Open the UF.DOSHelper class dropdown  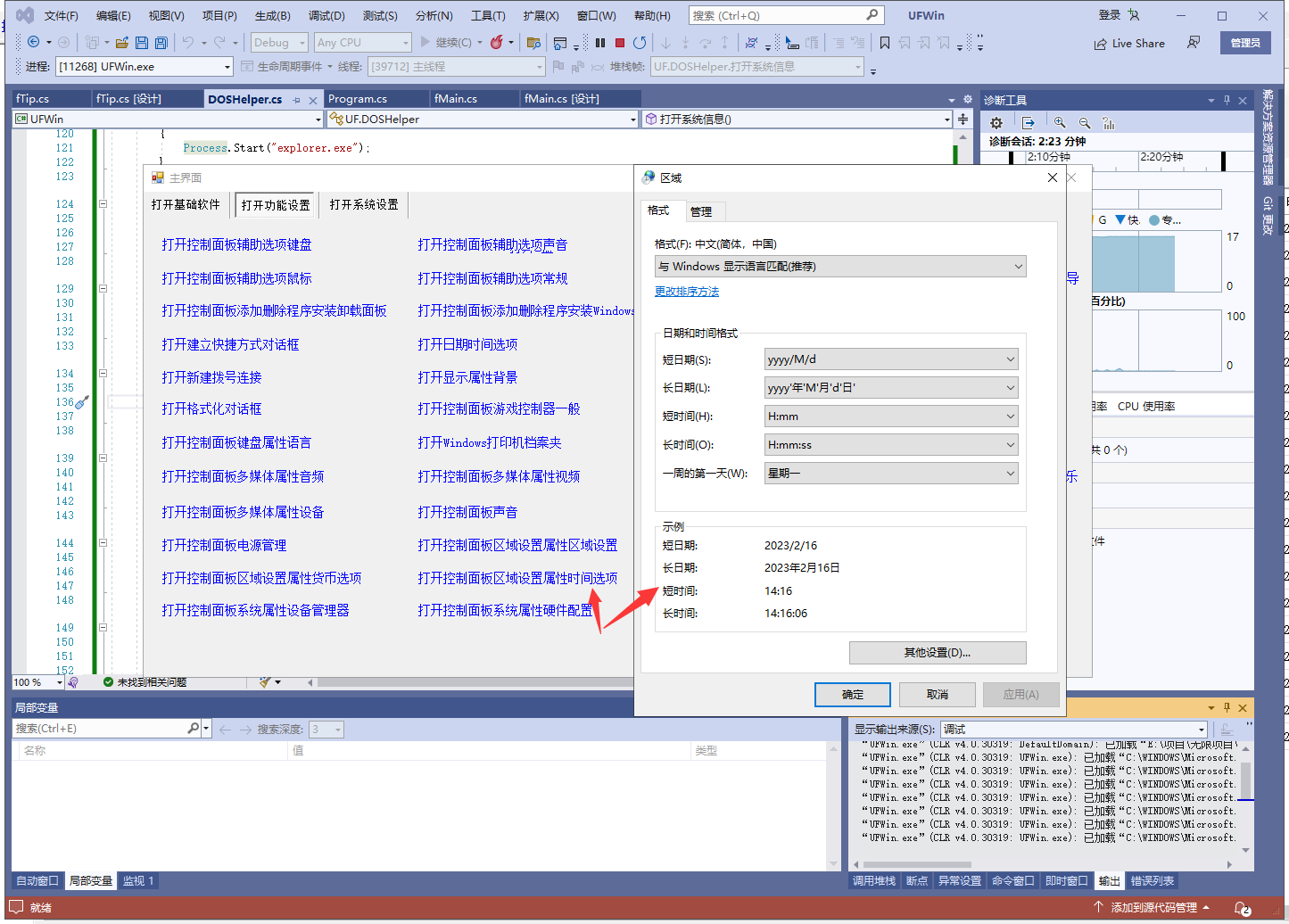click(x=482, y=119)
